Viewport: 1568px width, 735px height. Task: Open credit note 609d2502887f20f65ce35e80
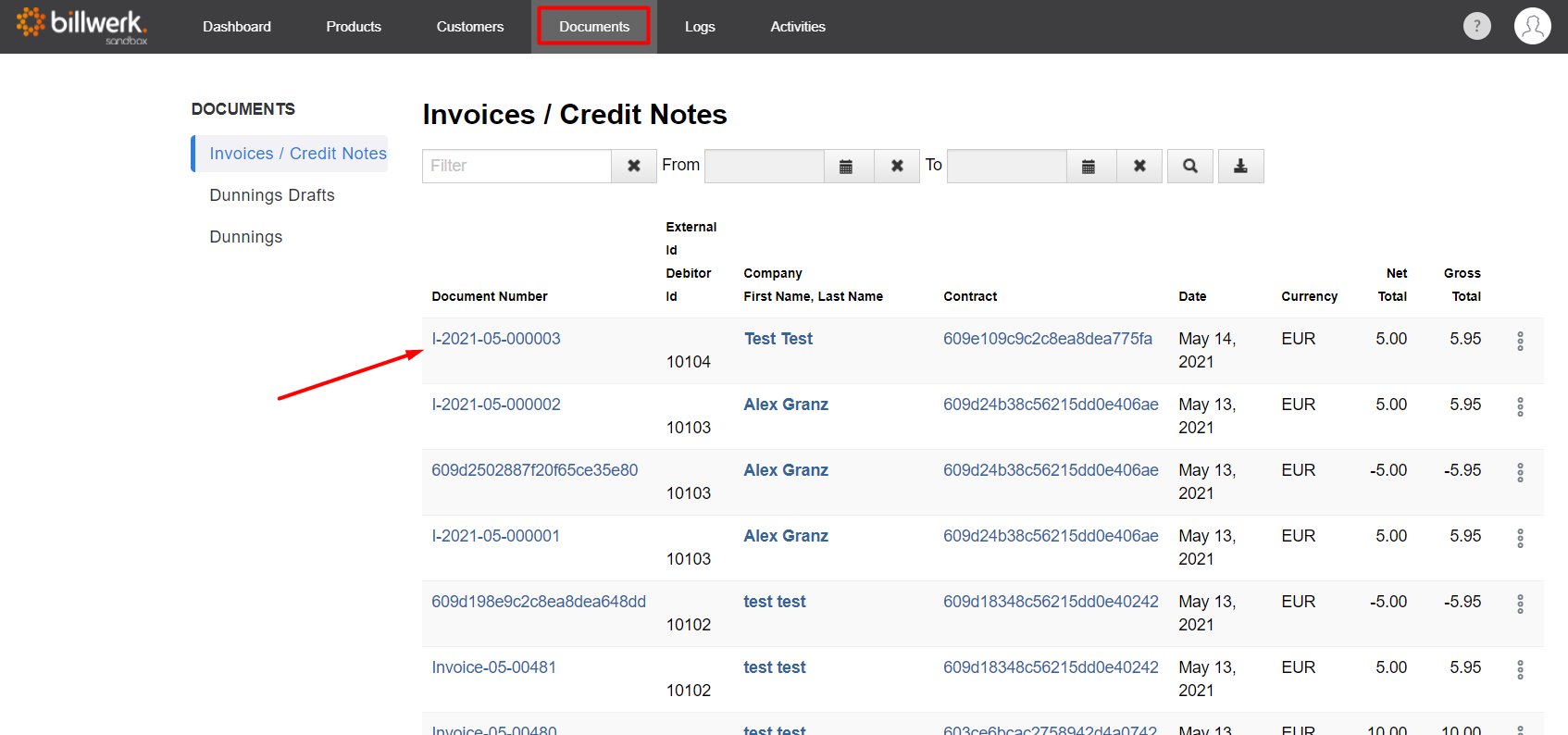[535, 470]
